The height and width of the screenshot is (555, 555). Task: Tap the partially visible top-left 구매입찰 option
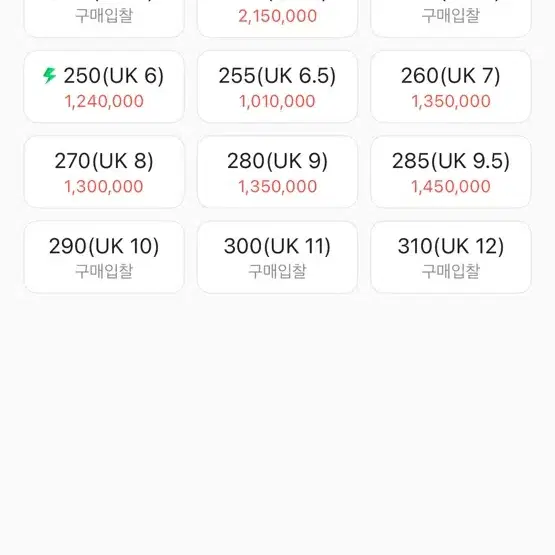coord(104,17)
